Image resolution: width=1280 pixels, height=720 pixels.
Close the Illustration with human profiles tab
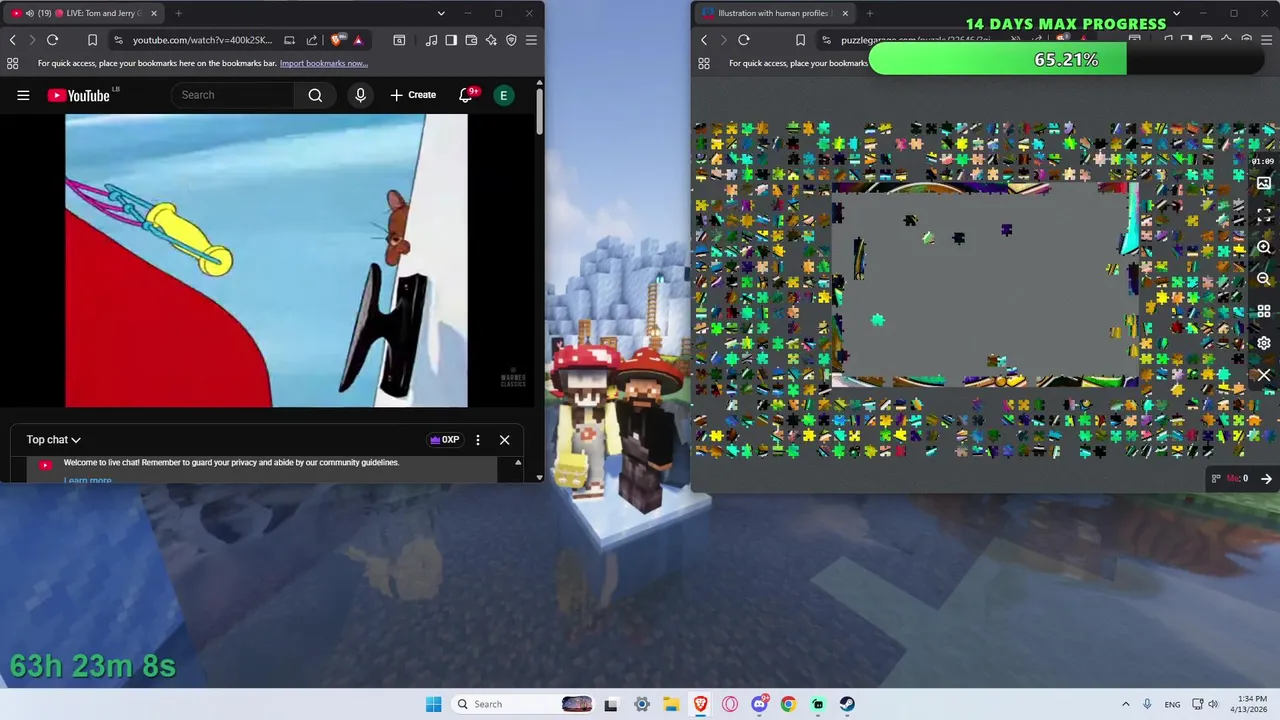pos(845,13)
